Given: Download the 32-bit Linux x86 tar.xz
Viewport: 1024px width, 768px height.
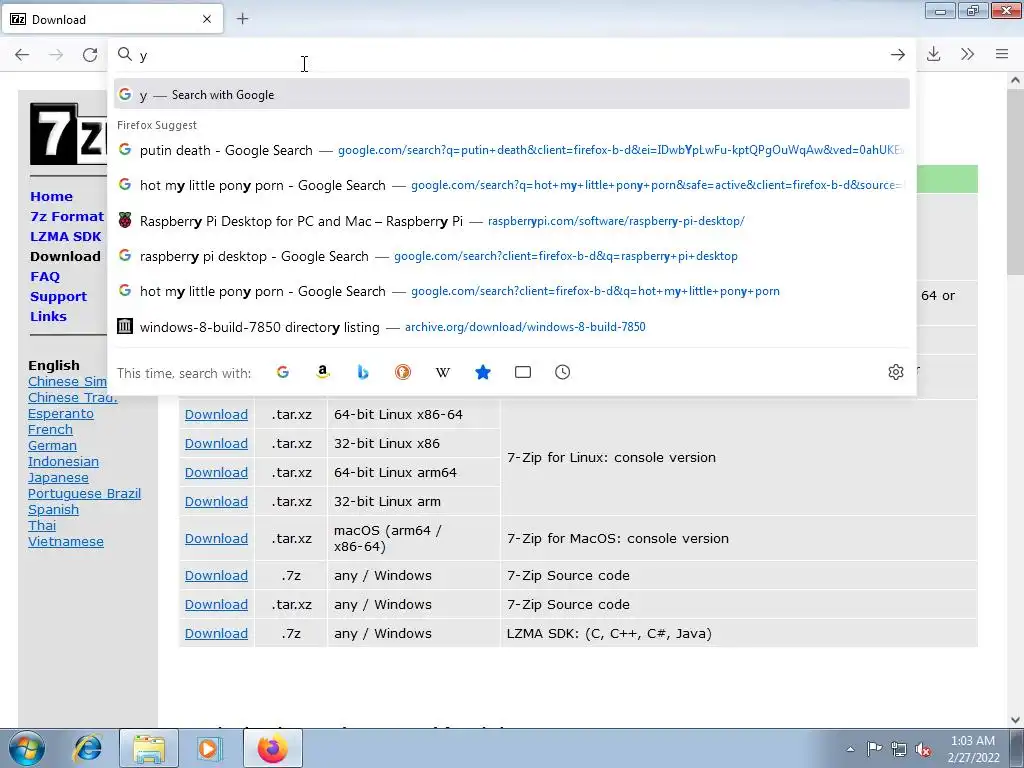Looking at the screenshot, I should point(216,443).
